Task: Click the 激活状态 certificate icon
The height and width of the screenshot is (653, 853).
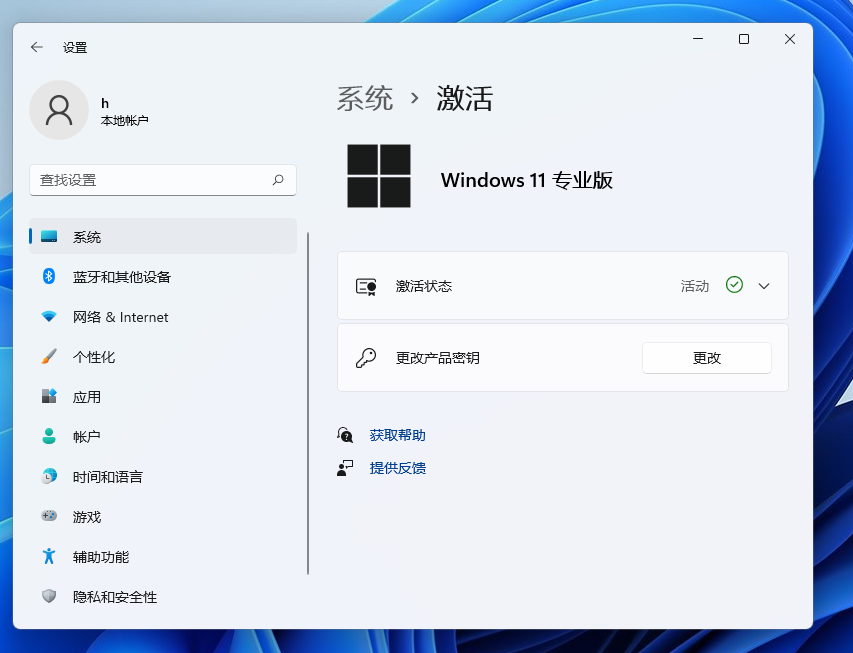Action: 366,286
